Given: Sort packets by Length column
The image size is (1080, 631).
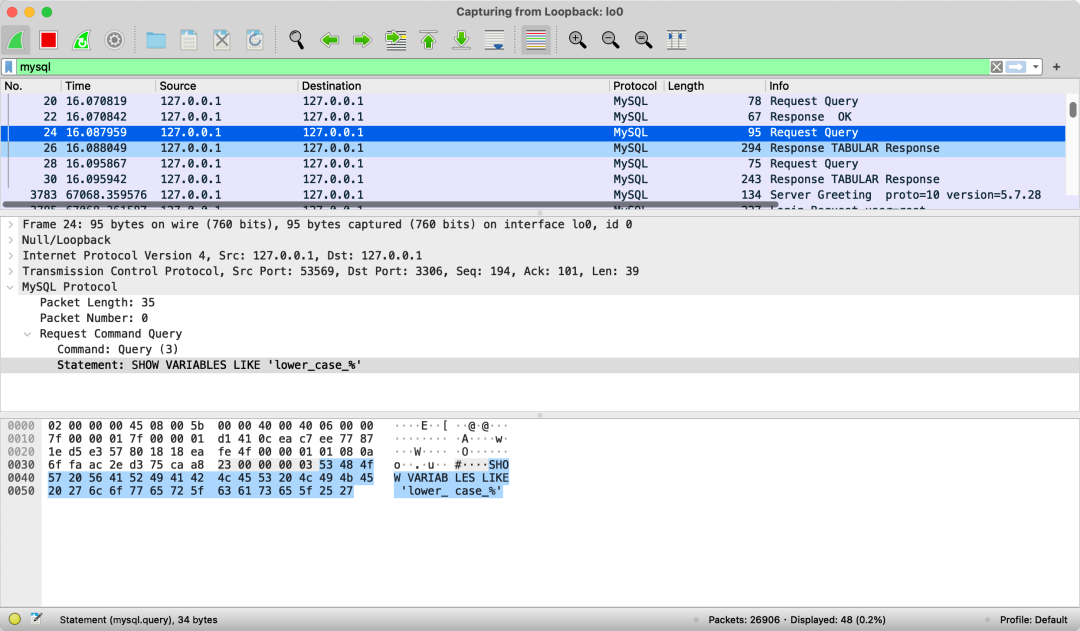Looking at the screenshot, I should click(x=714, y=86).
